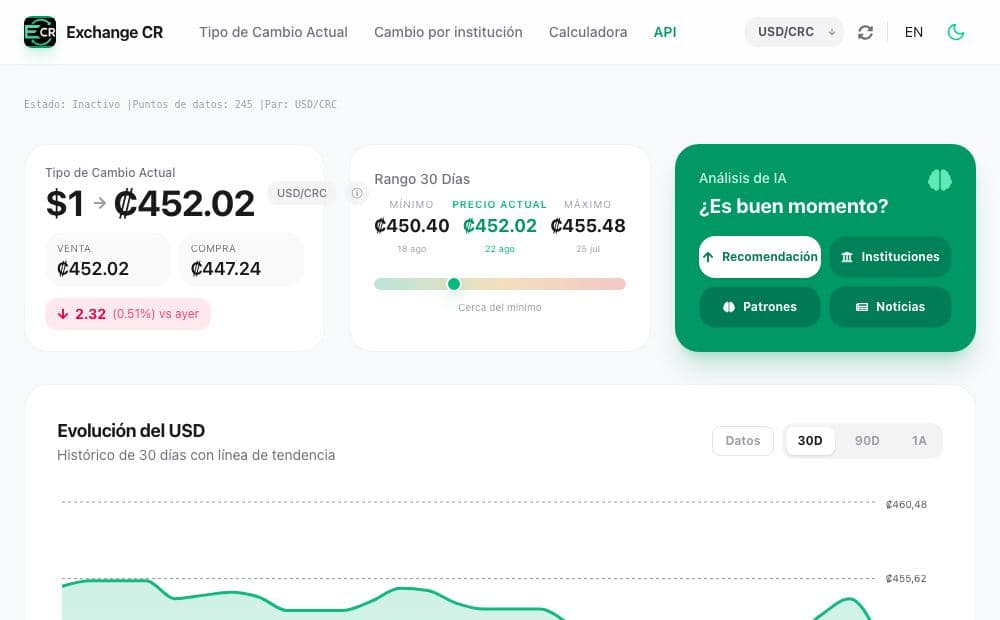Select the 30D chart range
The width and height of the screenshot is (1000, 620).
click(810, 441)
